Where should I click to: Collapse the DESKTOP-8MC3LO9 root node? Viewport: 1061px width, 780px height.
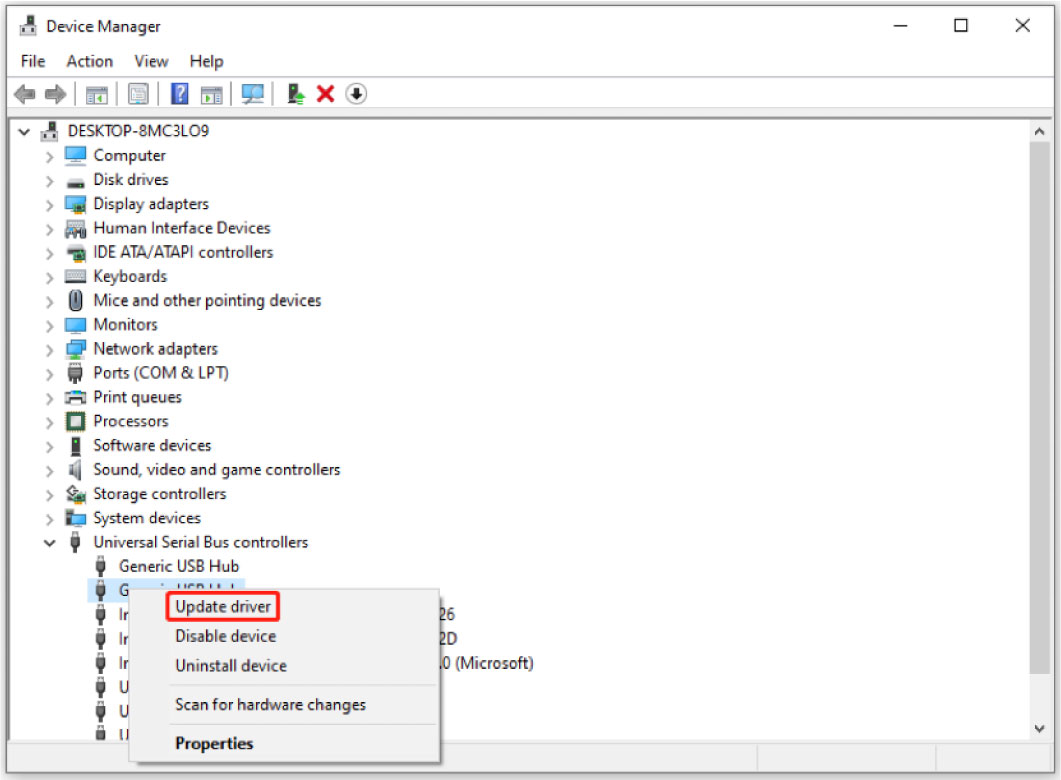pos(24,131)
